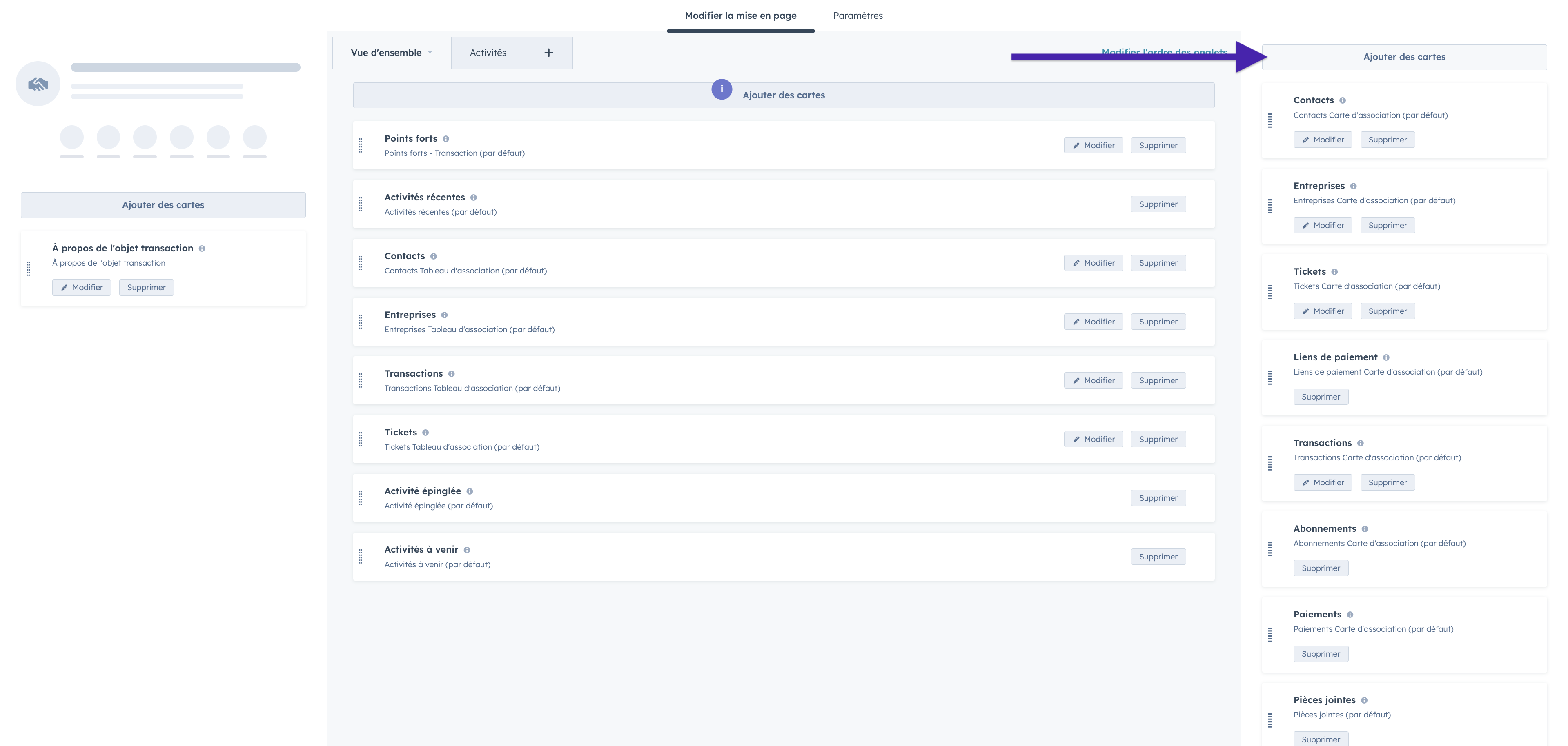Click Modifier l'ordre des onglets link
The image size is (1568, 746).
coord(1164,50)
